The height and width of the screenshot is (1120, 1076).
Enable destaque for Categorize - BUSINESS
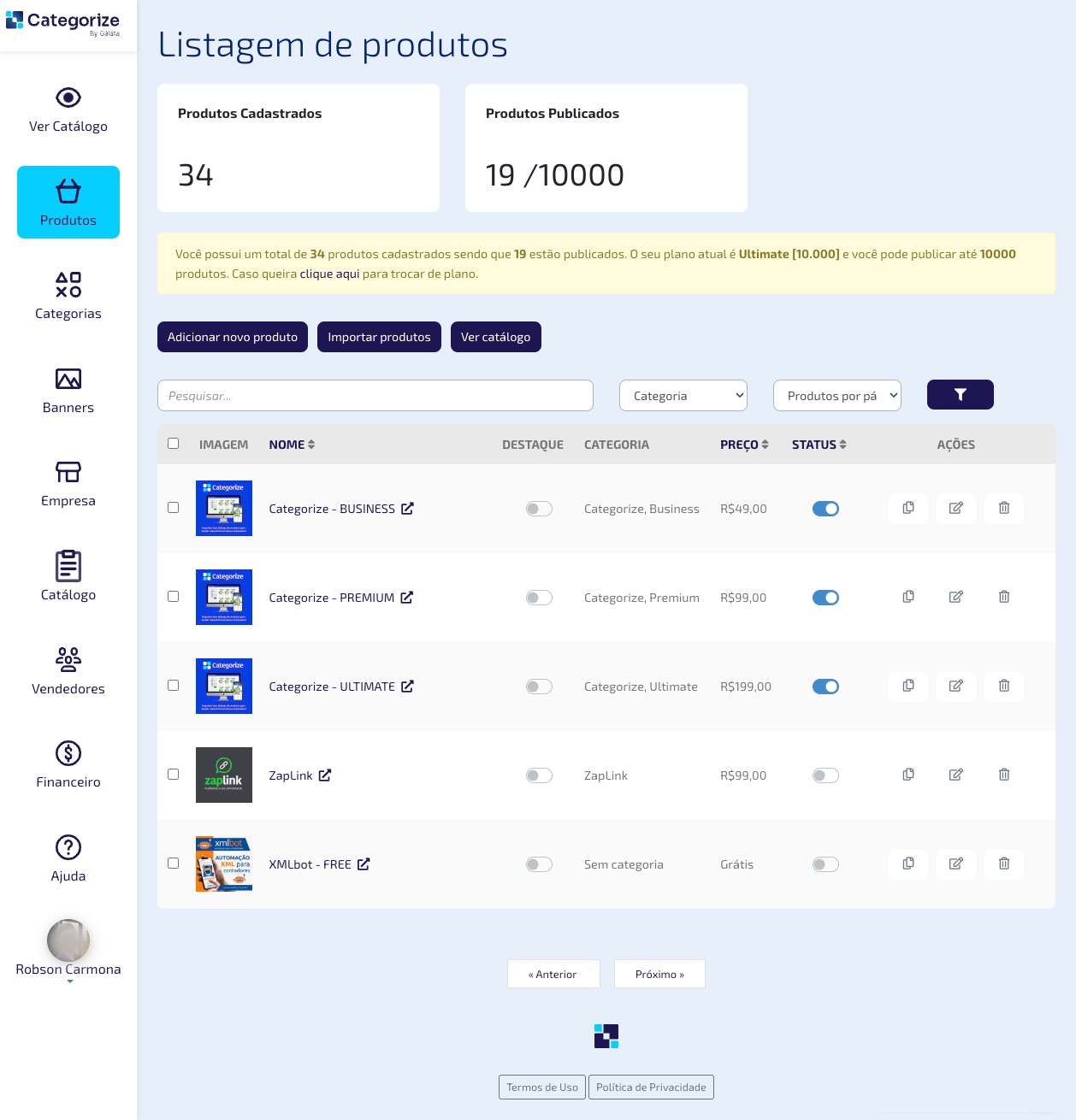pyautogui.click(x=539, y=509)
